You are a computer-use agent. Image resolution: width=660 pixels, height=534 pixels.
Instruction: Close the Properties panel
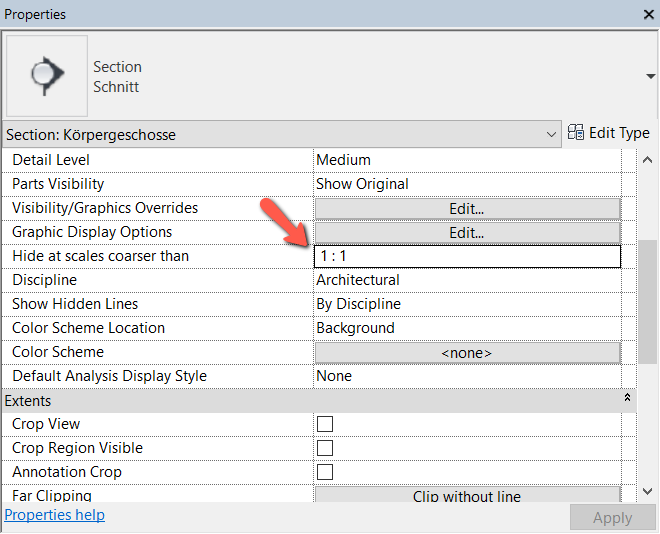[x=649, y=15]
